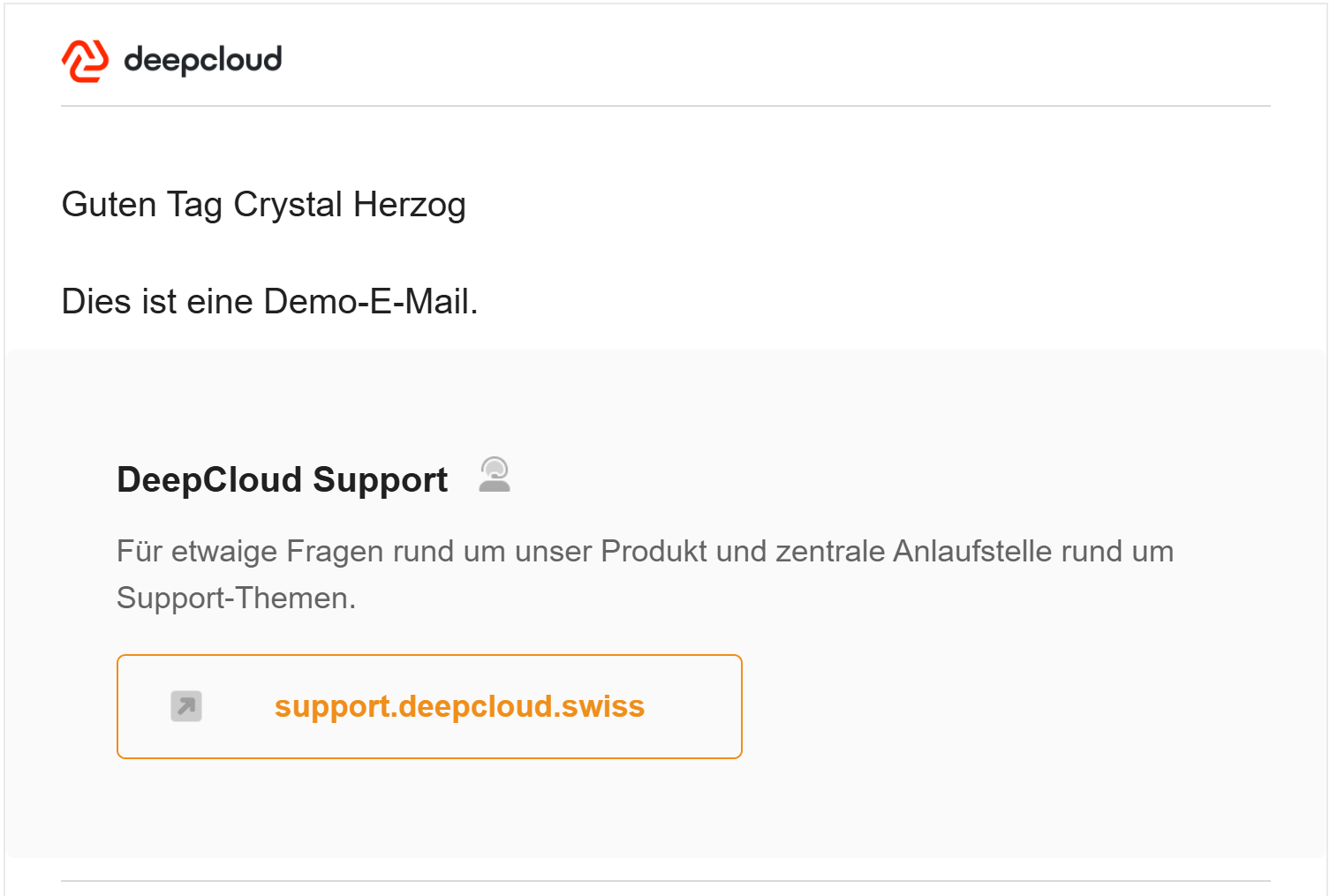This screenshot has height=896, width=1330.
Task: Click the sentence Dies ist eine Demo-E-Mail
Action: pyautogui.click(x=269, y=302)
